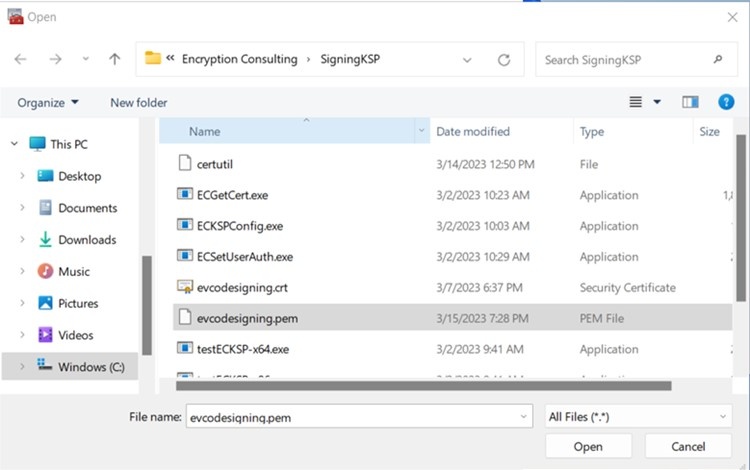This screenshot has width=750, height=470.
Task: Click the ECKSPConfig.exe application icon
Action: click(185, 225)
